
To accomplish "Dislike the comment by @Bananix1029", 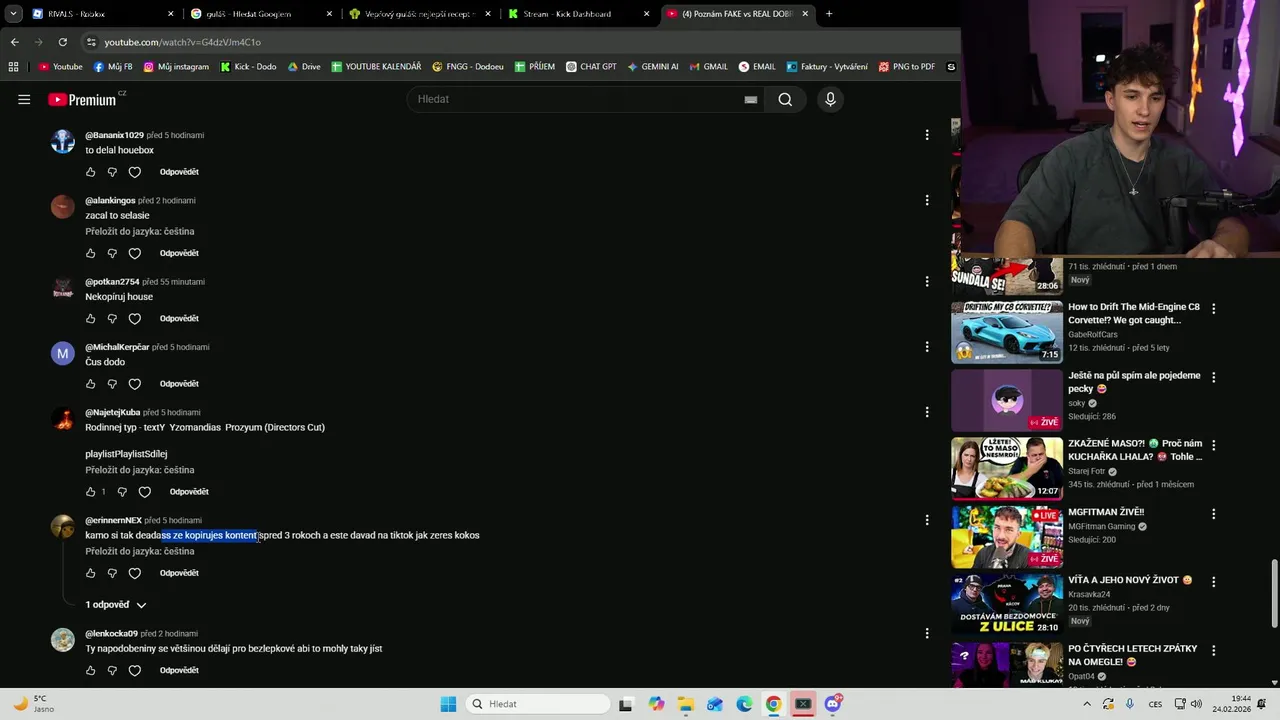I will click(112, 172).
